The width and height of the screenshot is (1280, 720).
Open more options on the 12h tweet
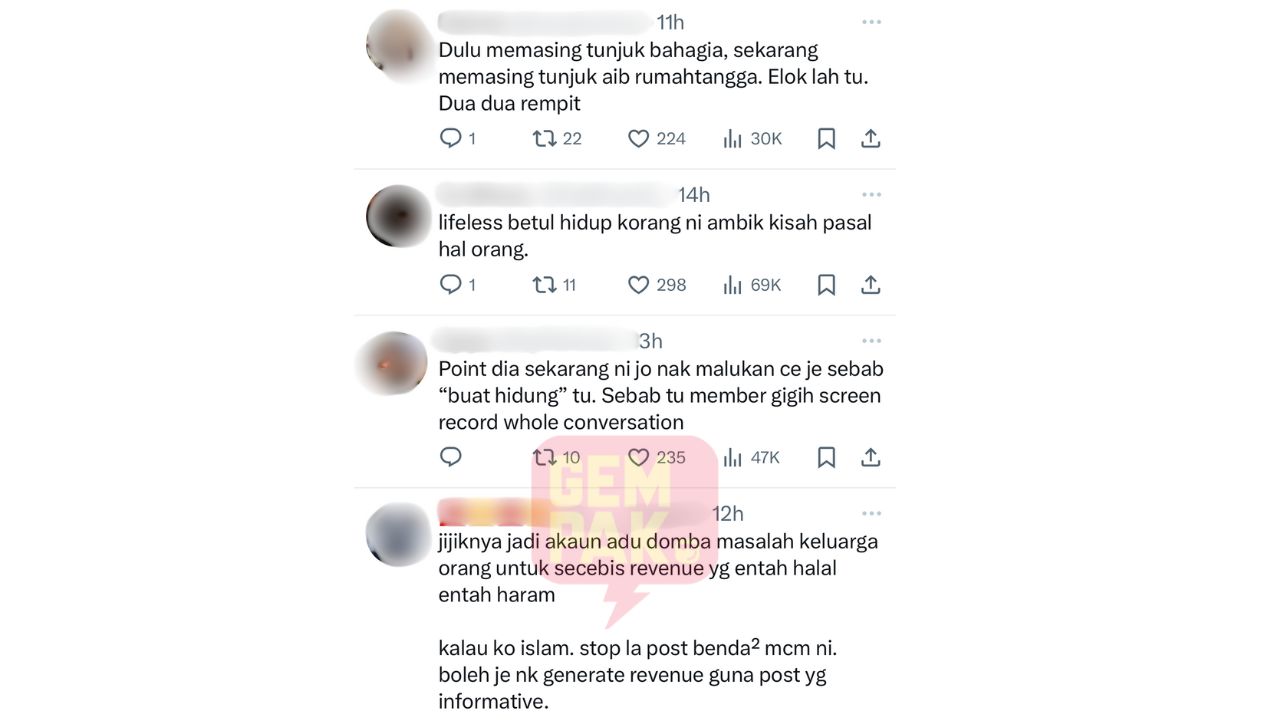pos(872,514)
